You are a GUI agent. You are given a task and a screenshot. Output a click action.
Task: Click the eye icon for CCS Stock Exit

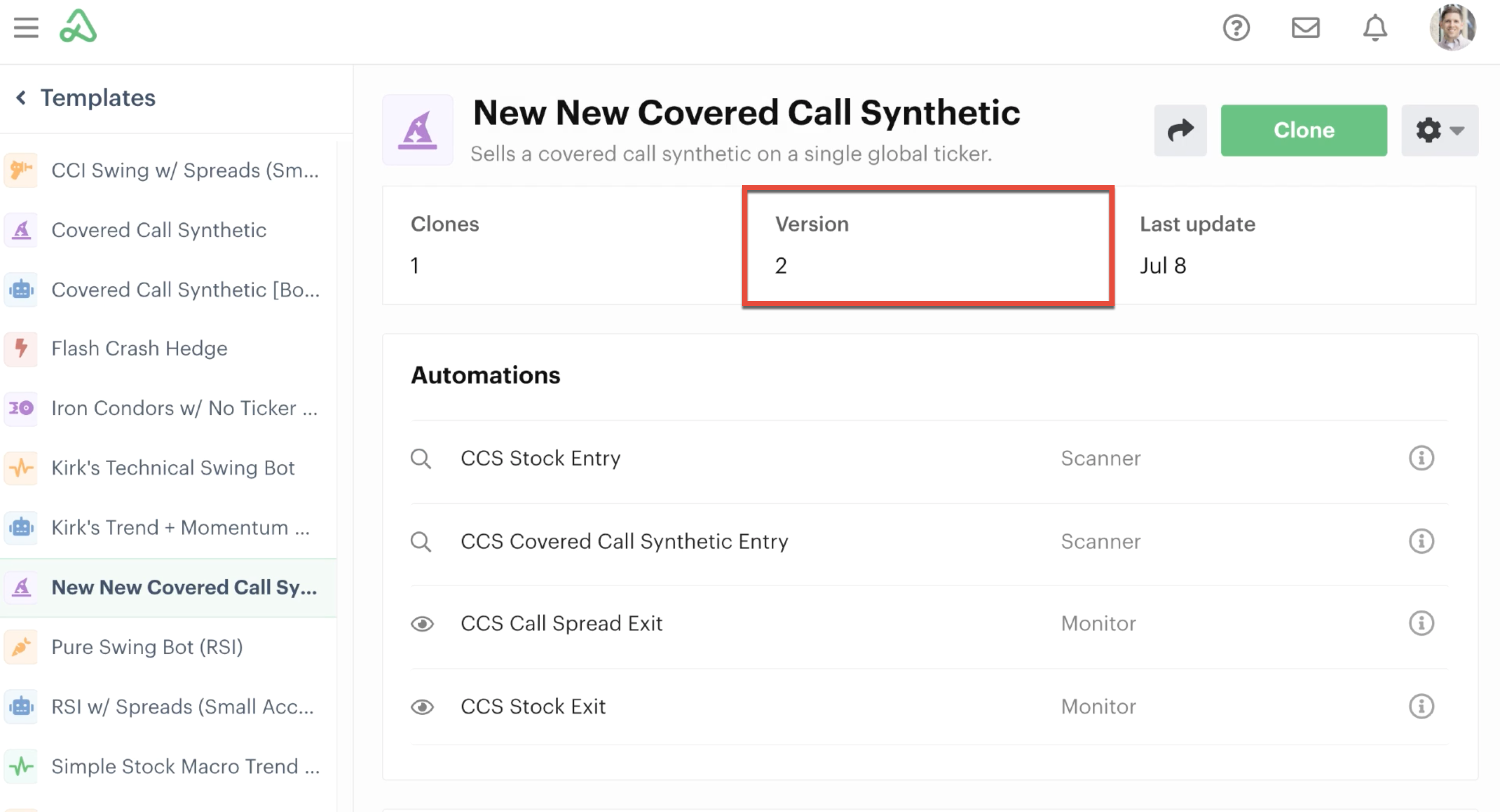pos(422,707)
